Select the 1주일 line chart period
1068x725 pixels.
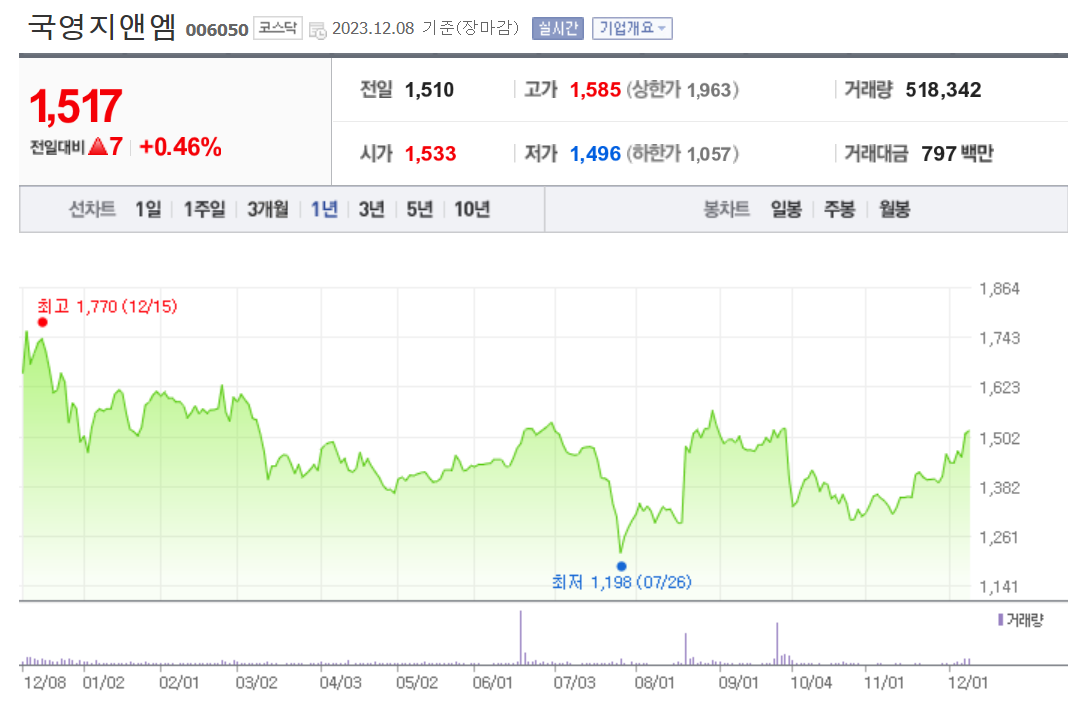[204, 209]
